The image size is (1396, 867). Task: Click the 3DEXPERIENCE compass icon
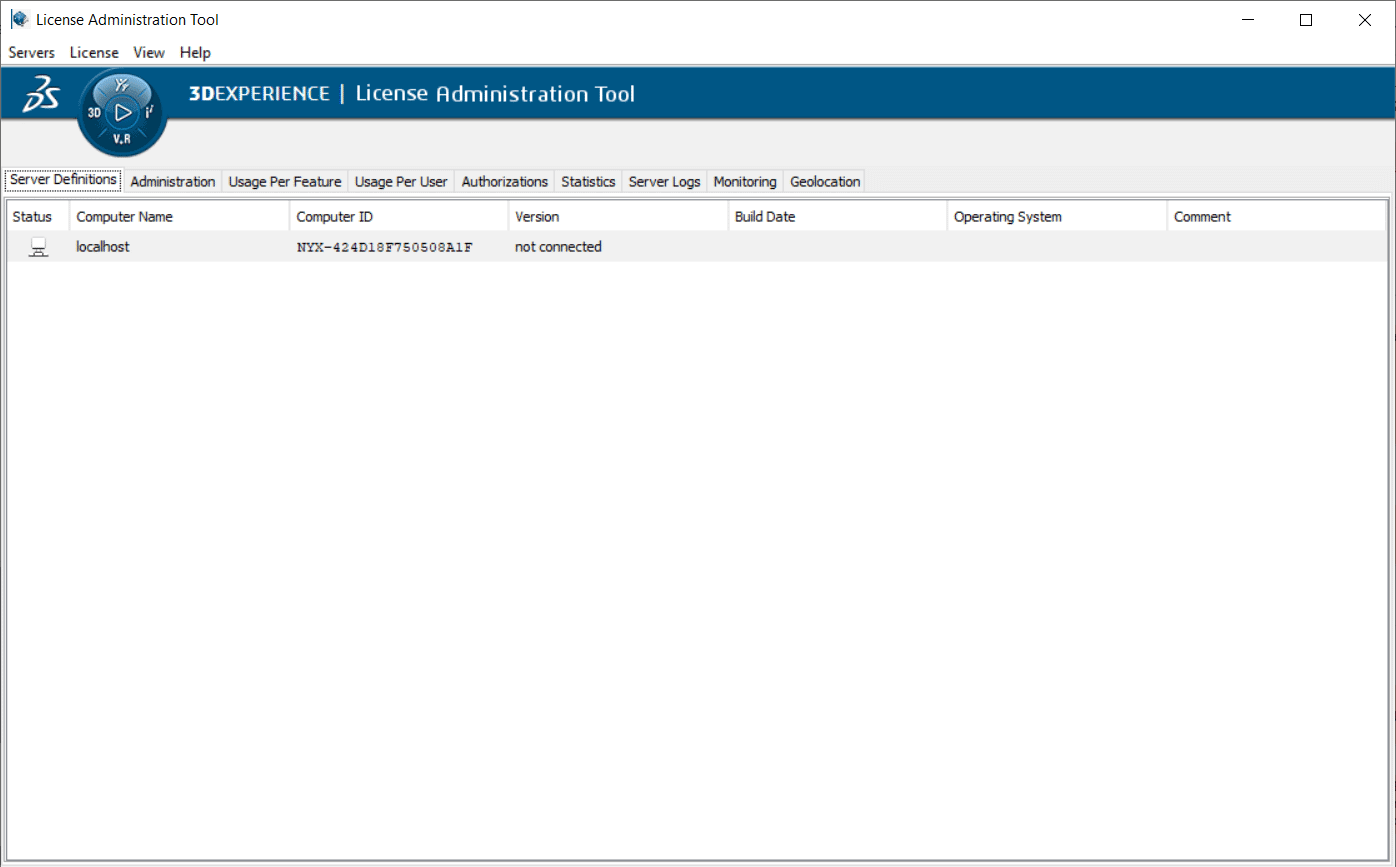pos(122,113)
